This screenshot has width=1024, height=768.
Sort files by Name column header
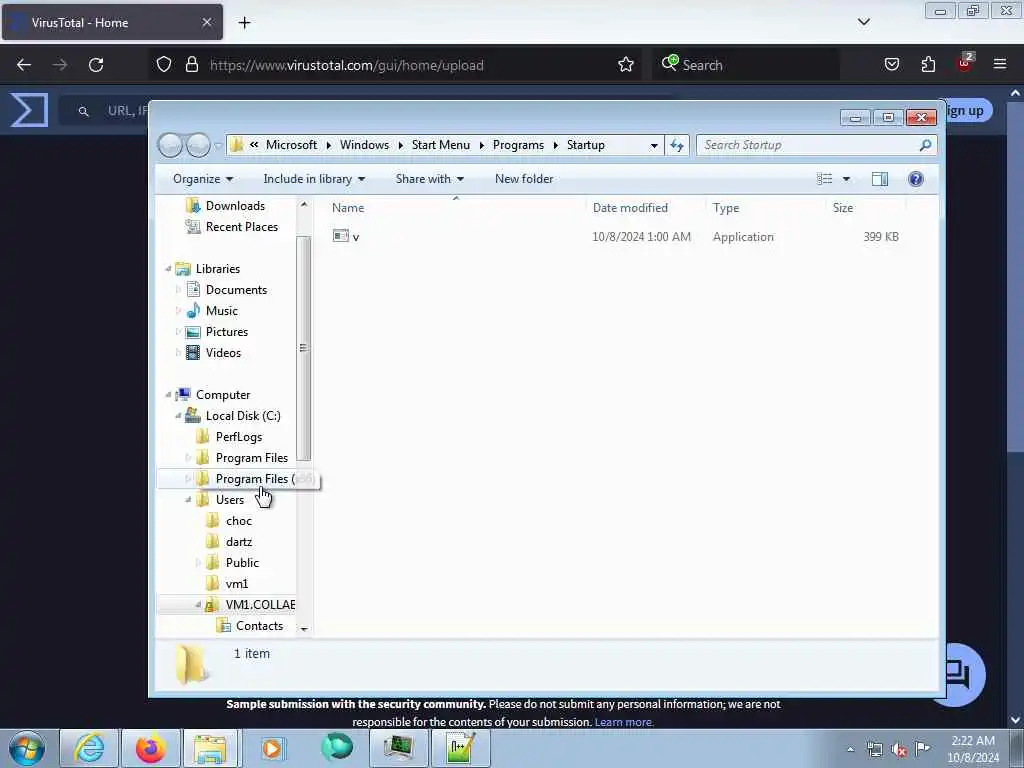click(455, 208)
